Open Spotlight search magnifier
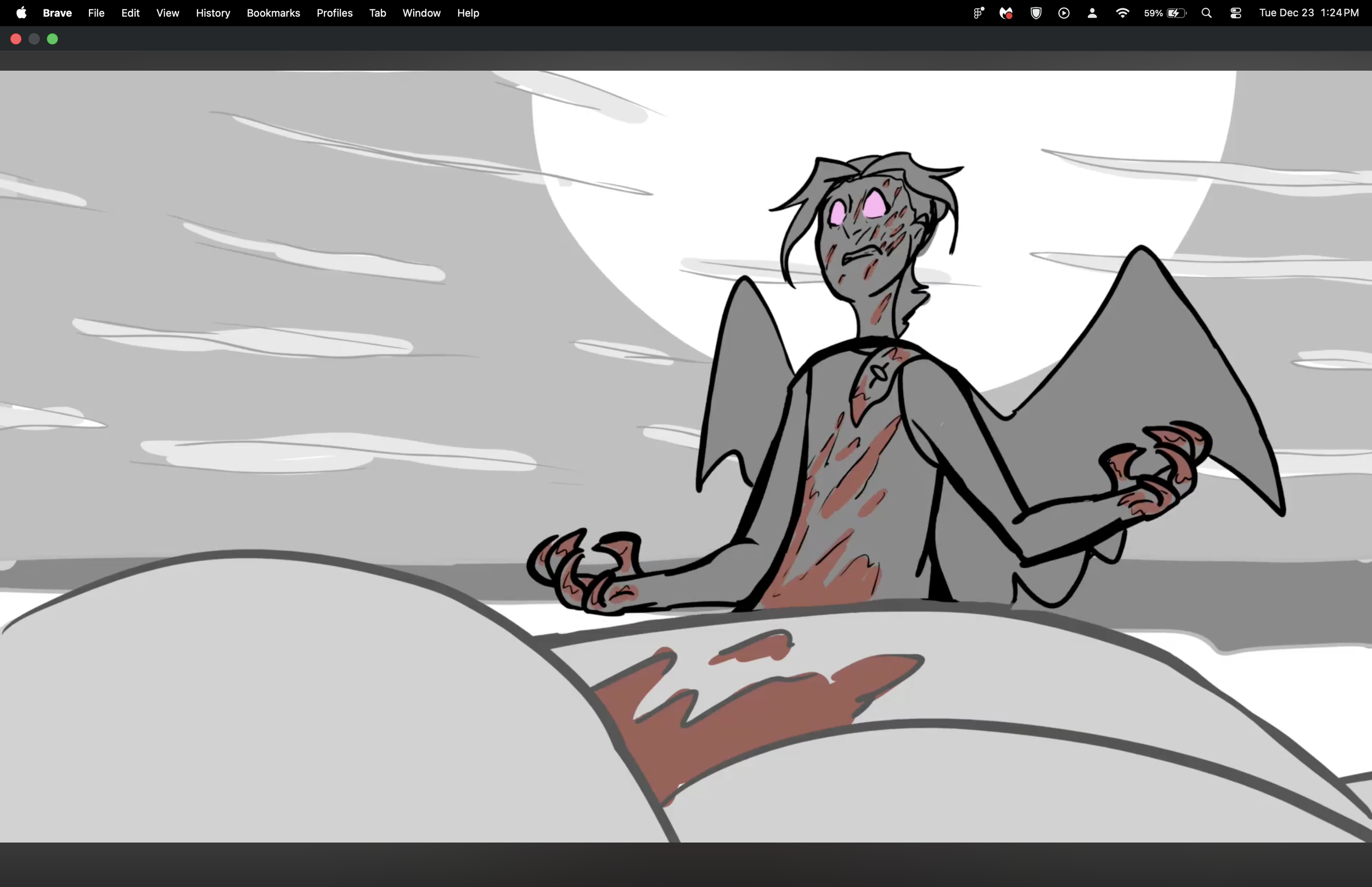 (x=1207, y=13)
